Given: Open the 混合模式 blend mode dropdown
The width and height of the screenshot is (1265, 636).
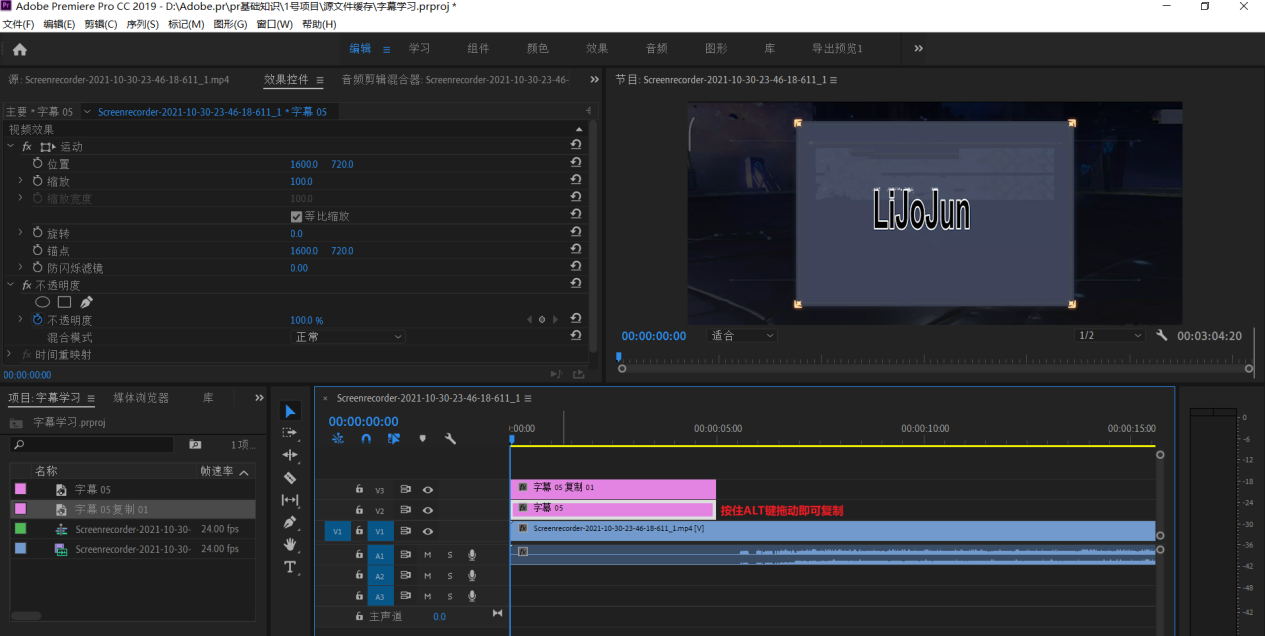Looking at the screenshot, I should coord(348,337).
